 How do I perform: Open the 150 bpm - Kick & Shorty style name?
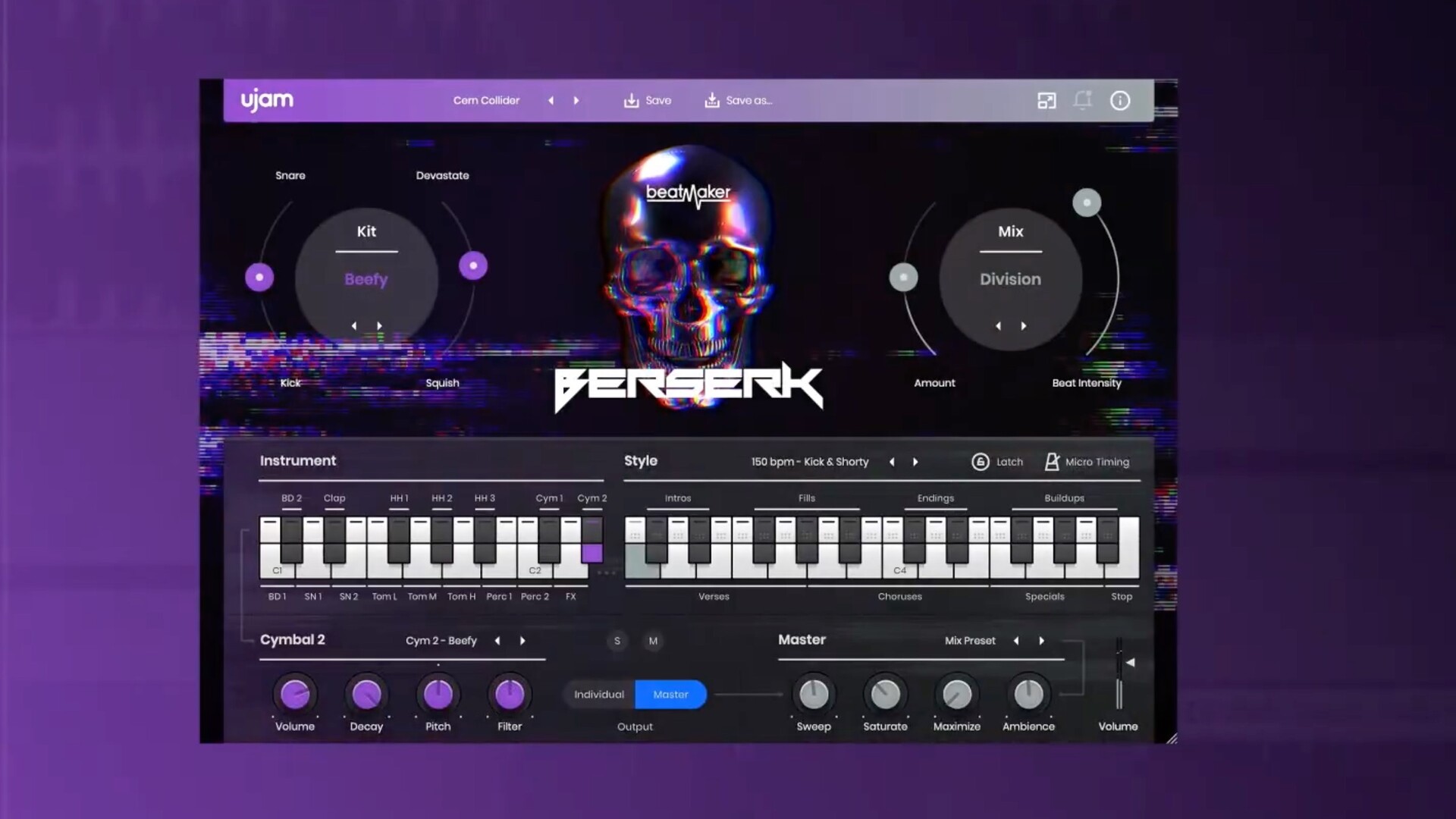click(x=810, y=462)
